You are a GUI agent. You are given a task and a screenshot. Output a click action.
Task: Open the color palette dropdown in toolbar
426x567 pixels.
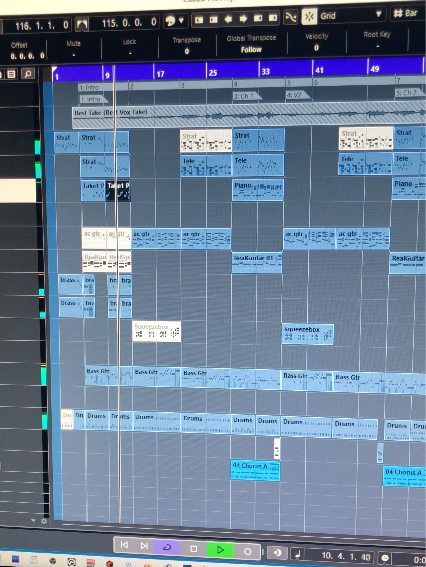[x=175, y=21]
